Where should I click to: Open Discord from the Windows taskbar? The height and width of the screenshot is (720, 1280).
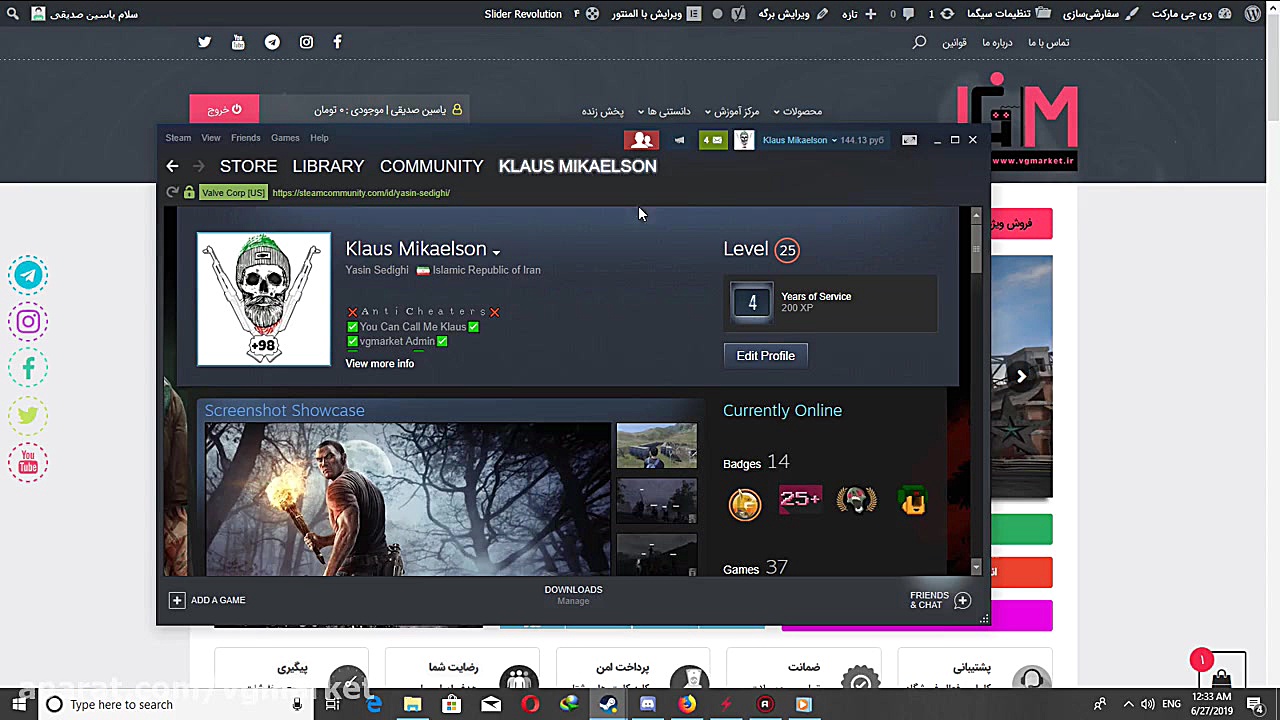pos(647,704)
